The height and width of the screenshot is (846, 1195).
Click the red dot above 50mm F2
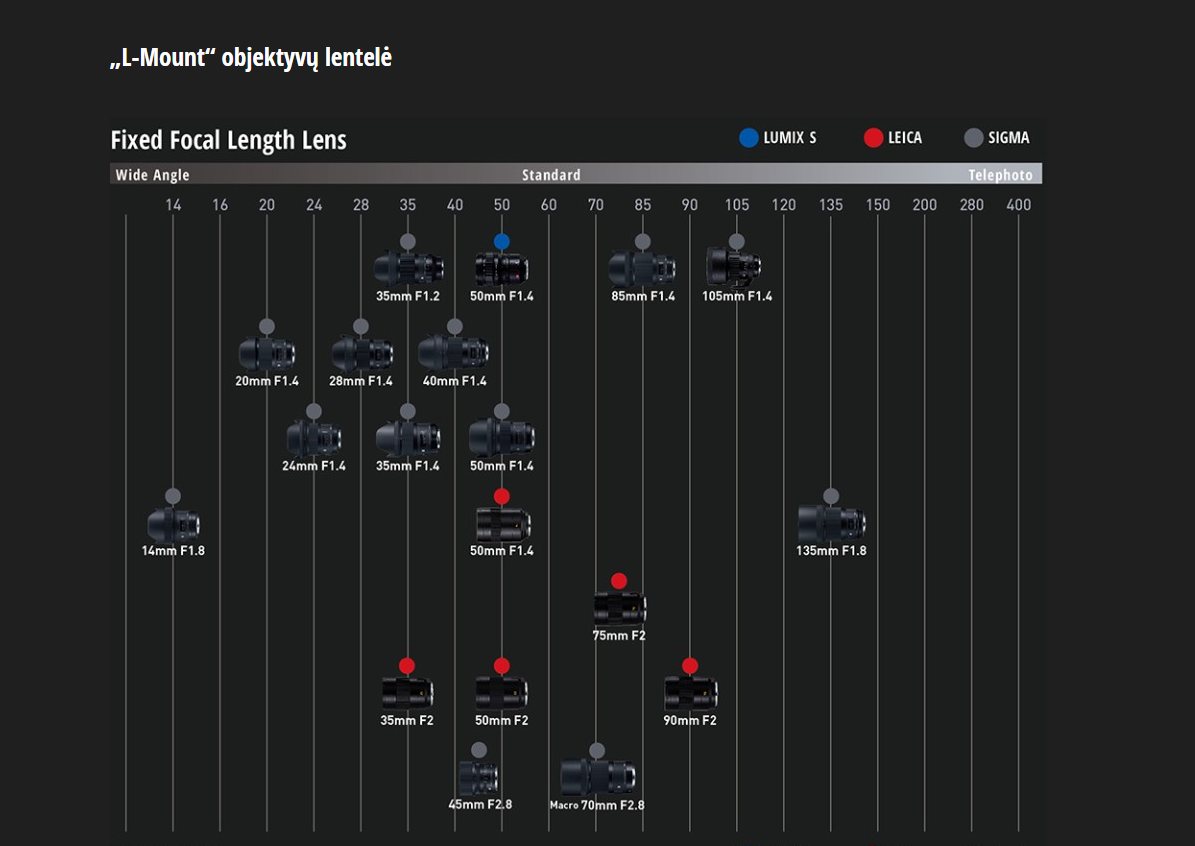(x=501, y=665)
